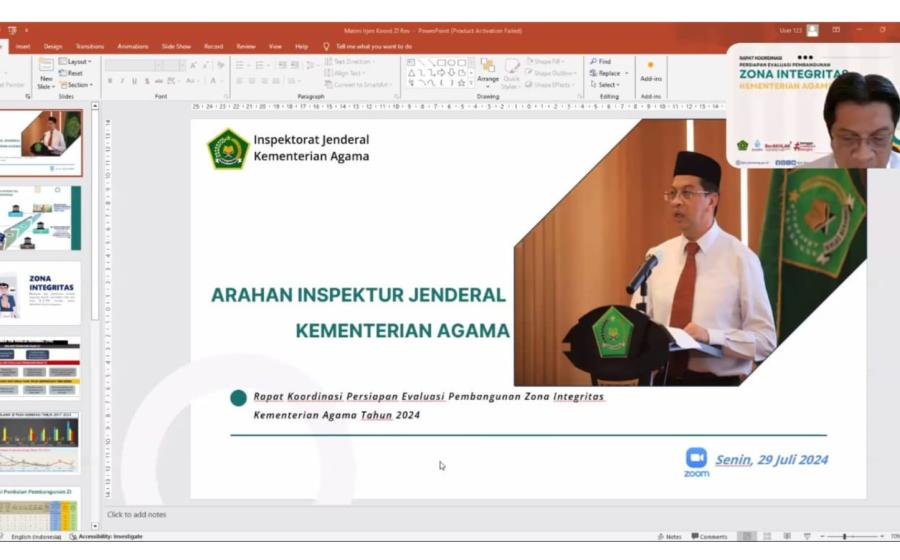Click the Comments button in status bar
The image size is (900, 560).
coord(709,536)
